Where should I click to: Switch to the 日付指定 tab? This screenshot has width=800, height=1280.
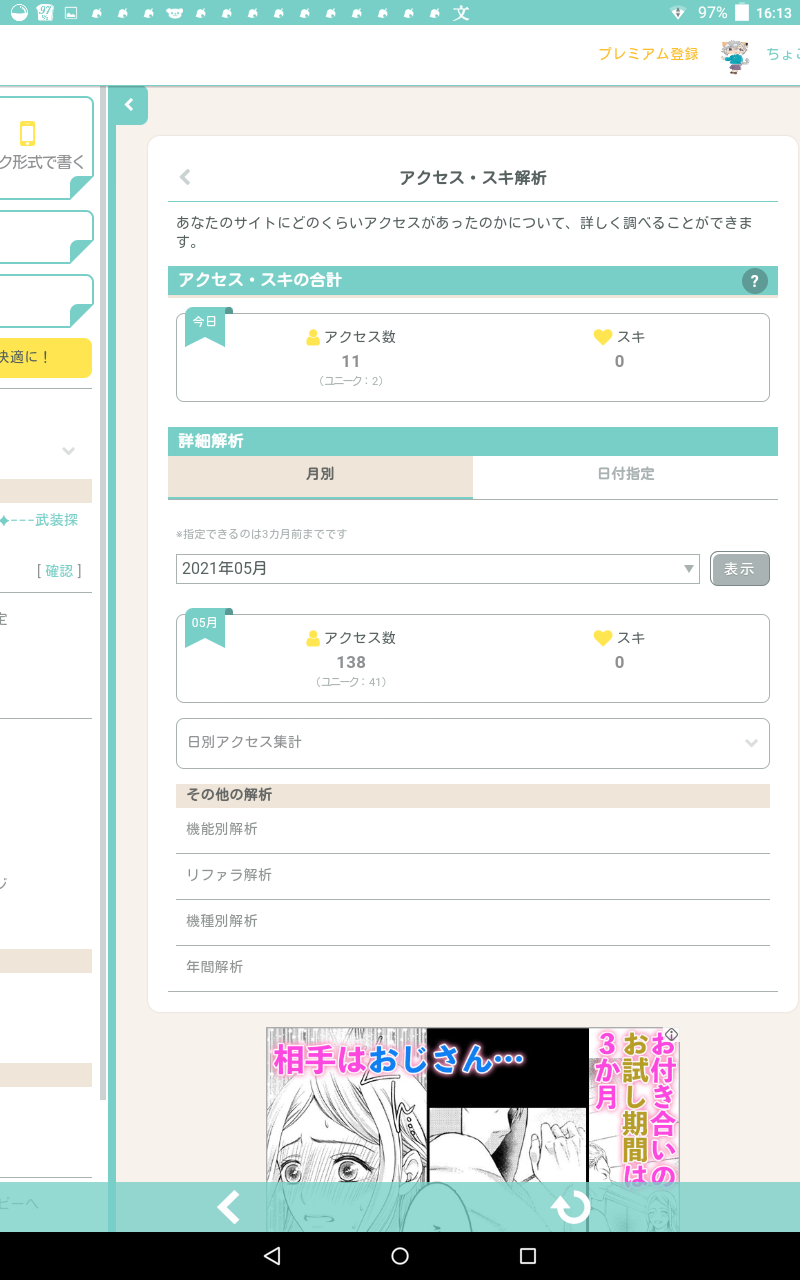(625, 474)
